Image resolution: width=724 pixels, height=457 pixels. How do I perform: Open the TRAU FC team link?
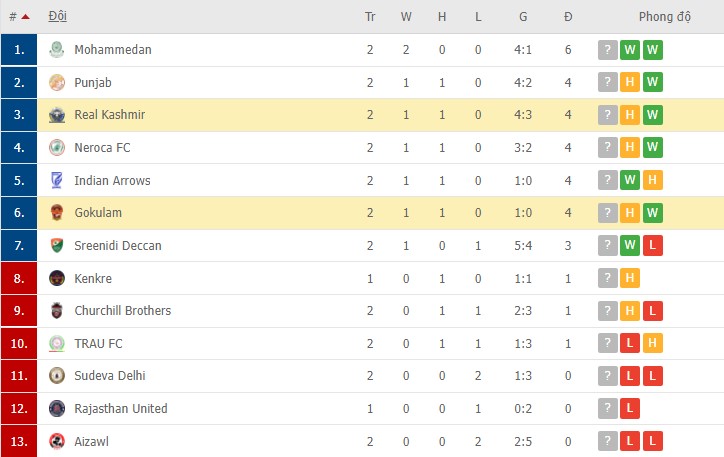click(98, 343)
